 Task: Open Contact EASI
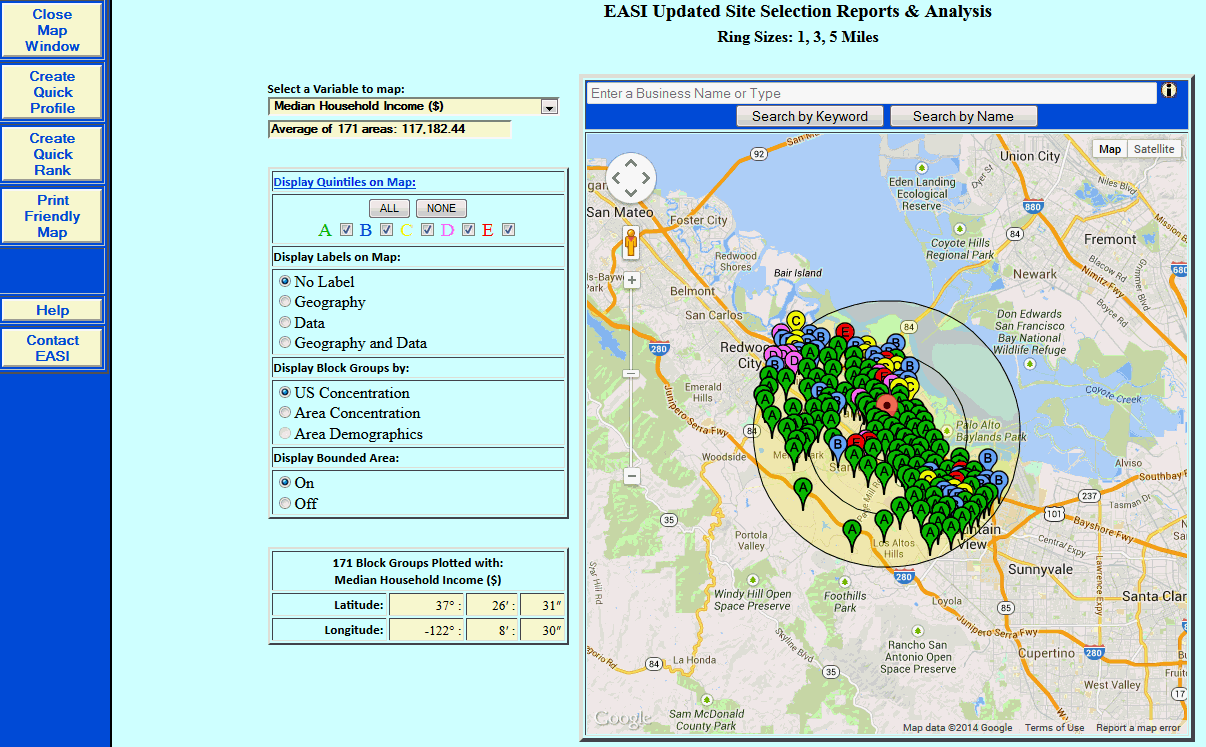point(52,348)
